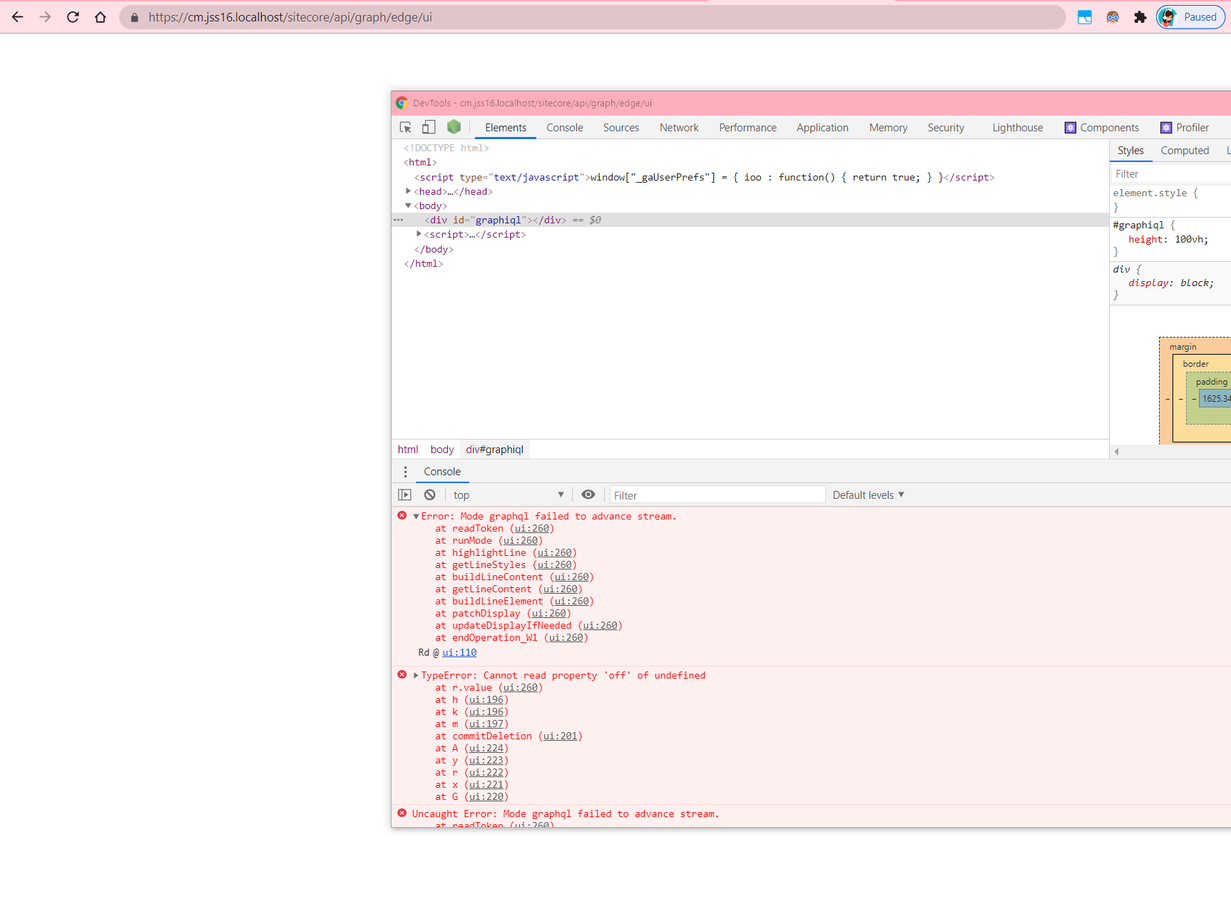Select the Styles sidebar tab
Screen dimensions: 1231x897
click(x=1131, y=151)
